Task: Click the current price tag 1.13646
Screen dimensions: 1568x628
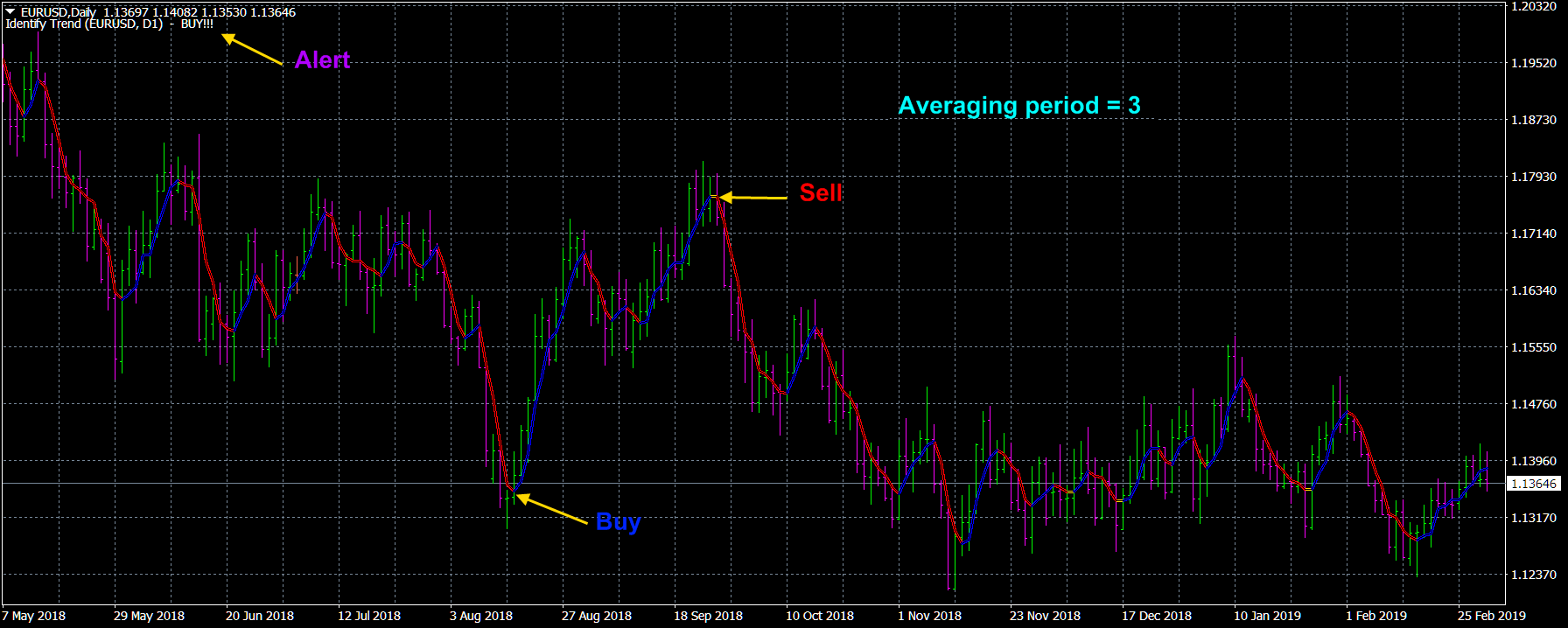Action: (1535, 484)
